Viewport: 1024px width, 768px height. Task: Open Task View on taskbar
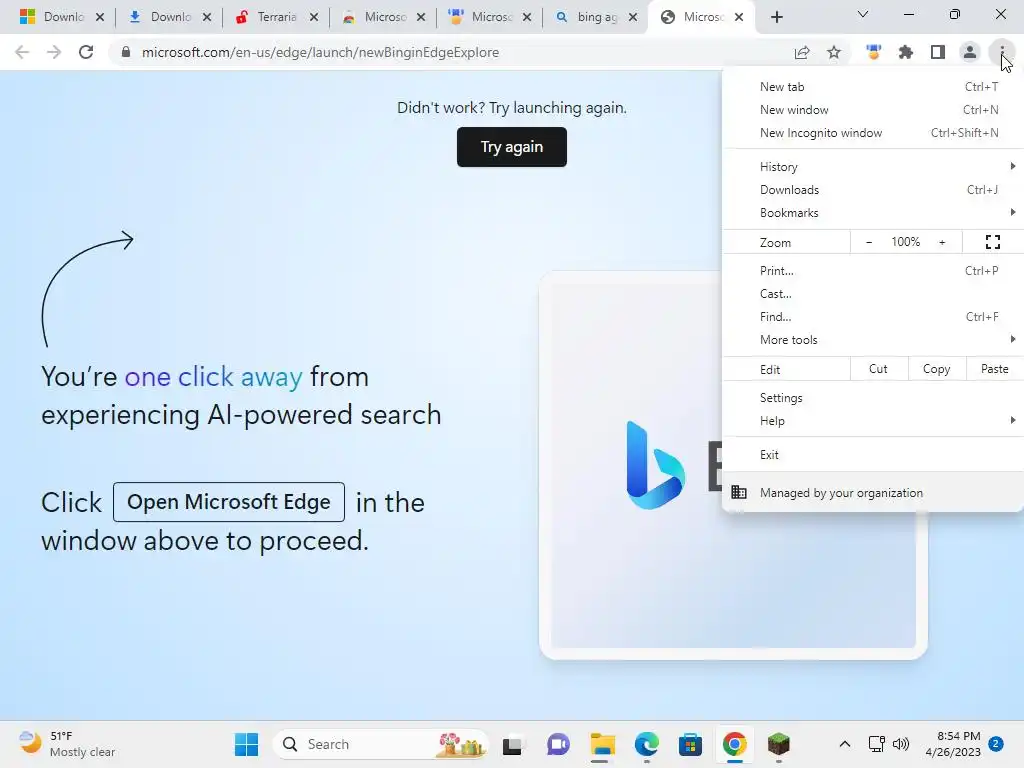point(512,744)
